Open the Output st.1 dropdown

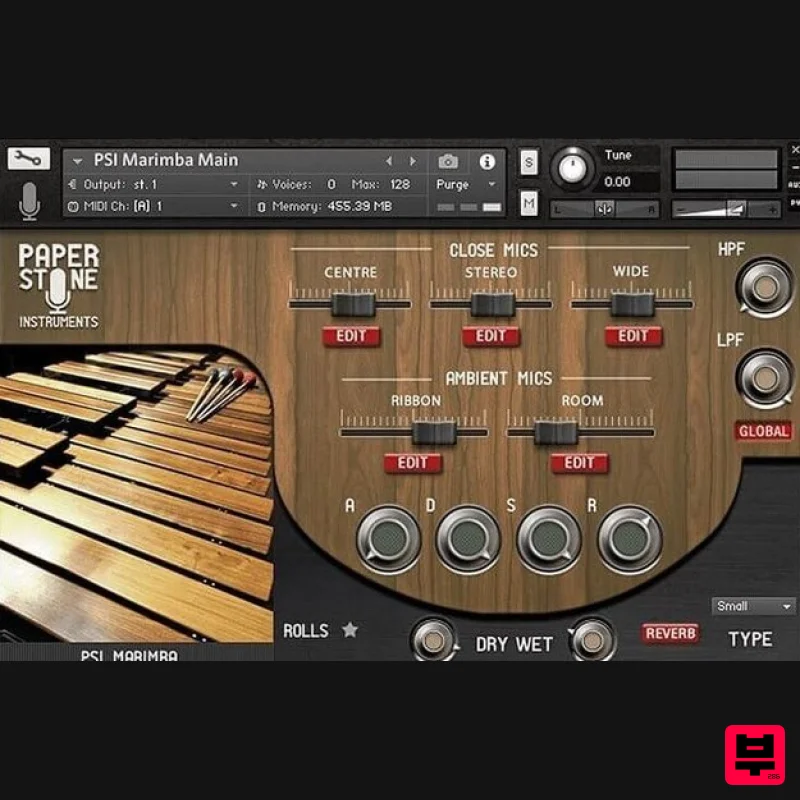click(160, 184)
